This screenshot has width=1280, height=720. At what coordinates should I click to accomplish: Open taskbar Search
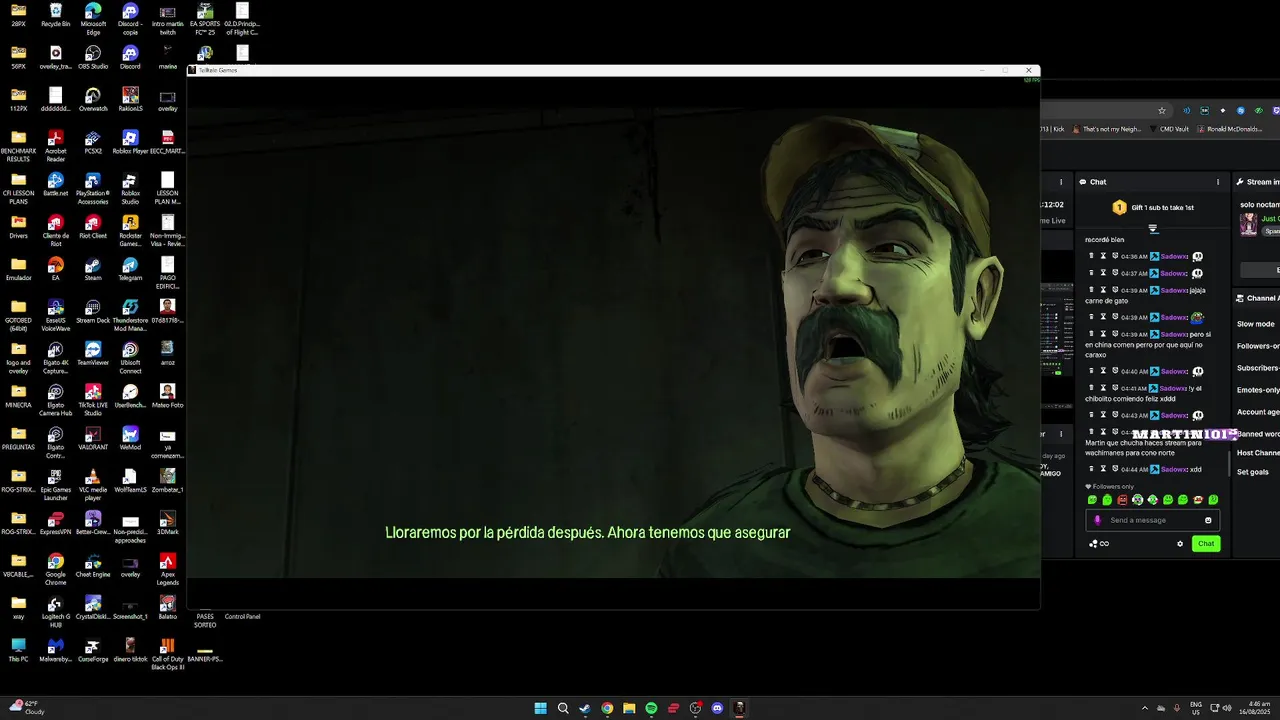[563, 708]
